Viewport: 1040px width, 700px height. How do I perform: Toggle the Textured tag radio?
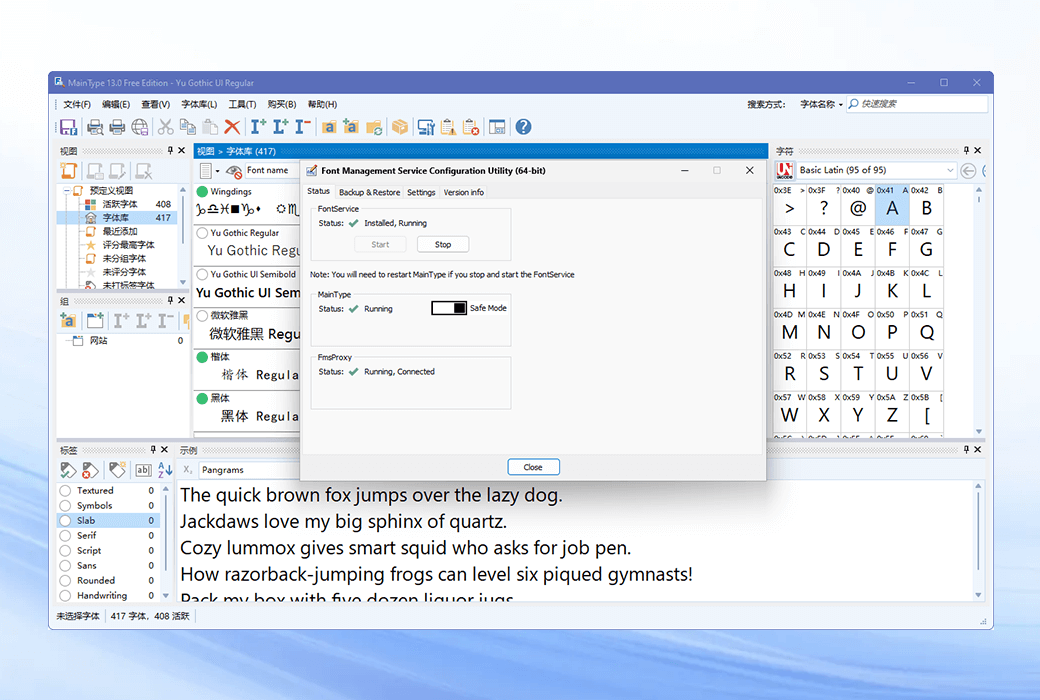tap(65, 491)
